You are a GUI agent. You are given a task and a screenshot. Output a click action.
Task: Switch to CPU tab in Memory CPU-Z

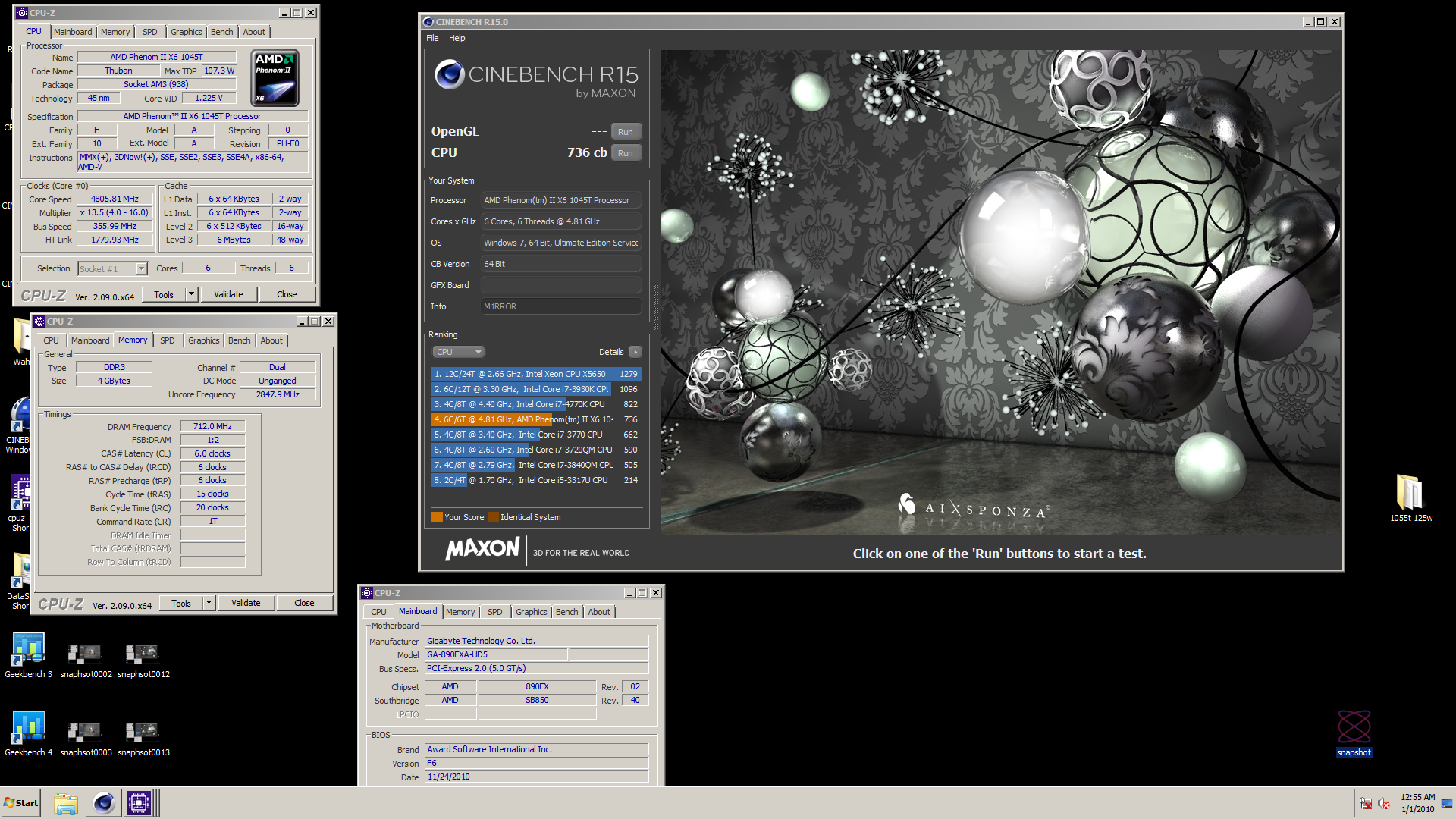tap(51, 340)
